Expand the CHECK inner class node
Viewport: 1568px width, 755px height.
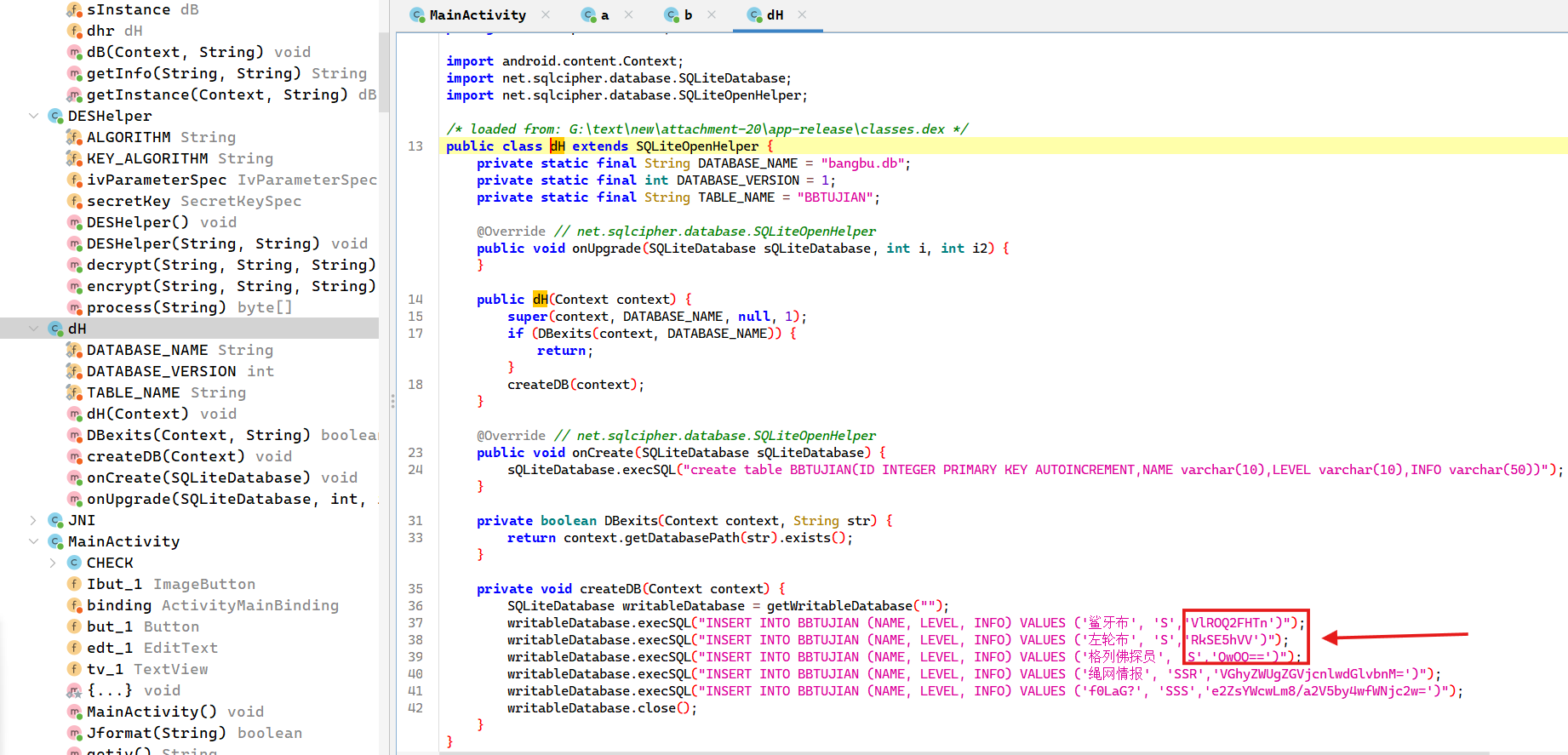53,563
